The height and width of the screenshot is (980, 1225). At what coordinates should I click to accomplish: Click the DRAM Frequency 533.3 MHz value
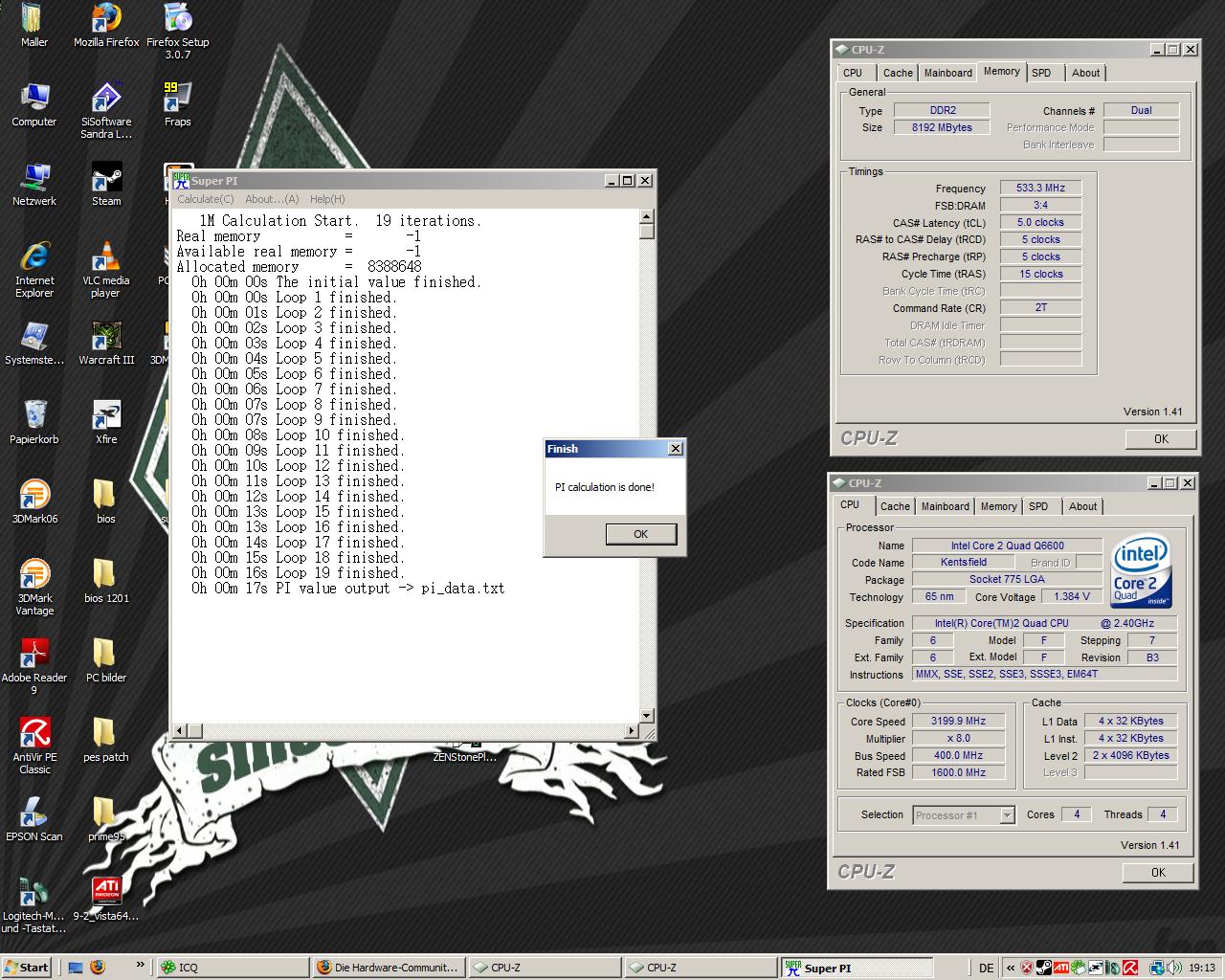click(x=1040, y=188)
